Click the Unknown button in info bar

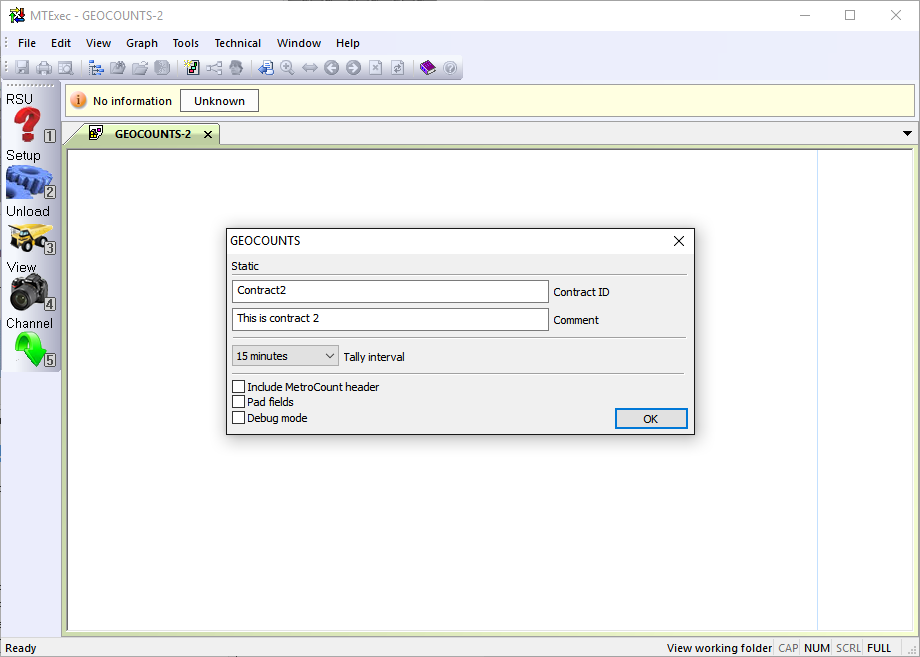(x=219, y=101)
